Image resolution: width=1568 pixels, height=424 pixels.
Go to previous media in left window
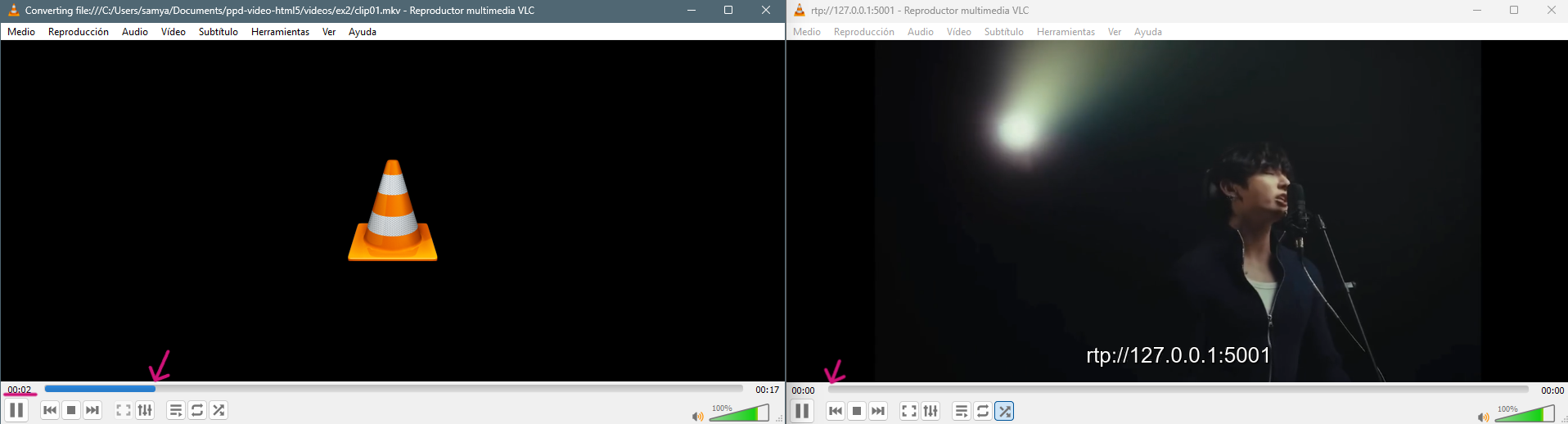[x=50, y=410]
